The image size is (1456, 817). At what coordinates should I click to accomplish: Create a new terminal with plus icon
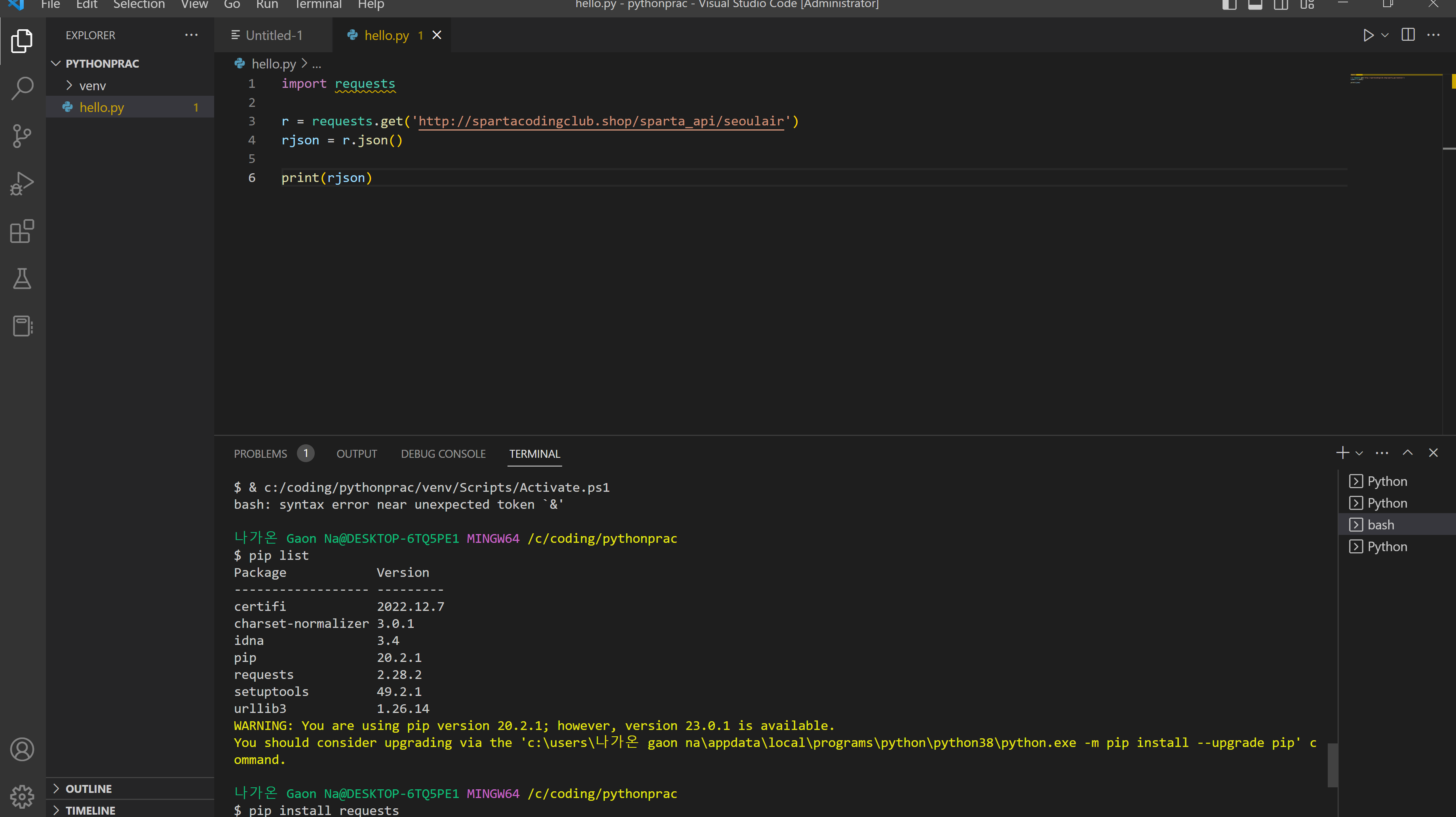(1342, 453)
